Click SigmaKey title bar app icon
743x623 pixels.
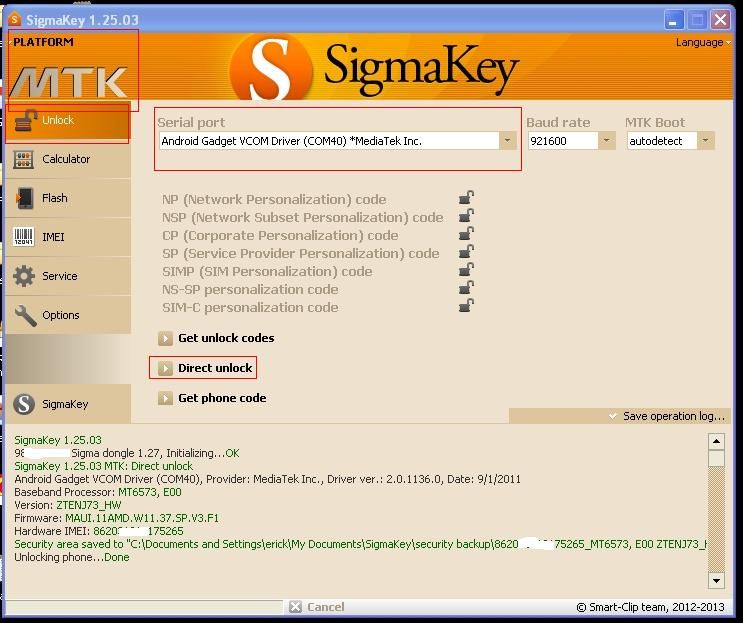tap(15, 19)
